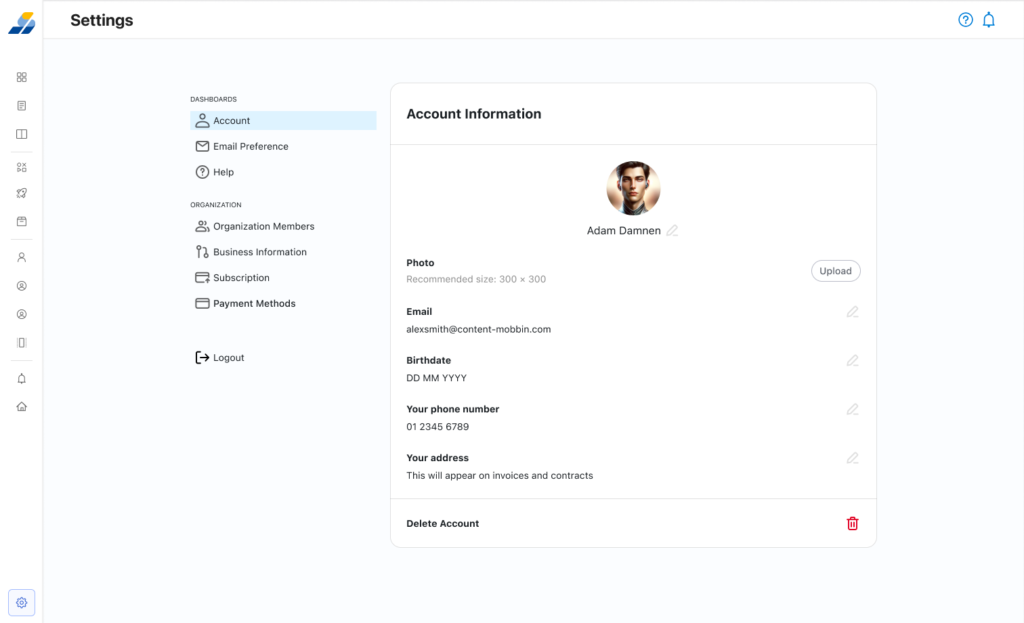The width and height of the screenshot is (1024, 623).
Task: Edit Your address with the pencil icon
Action: [x=852, y=458]
